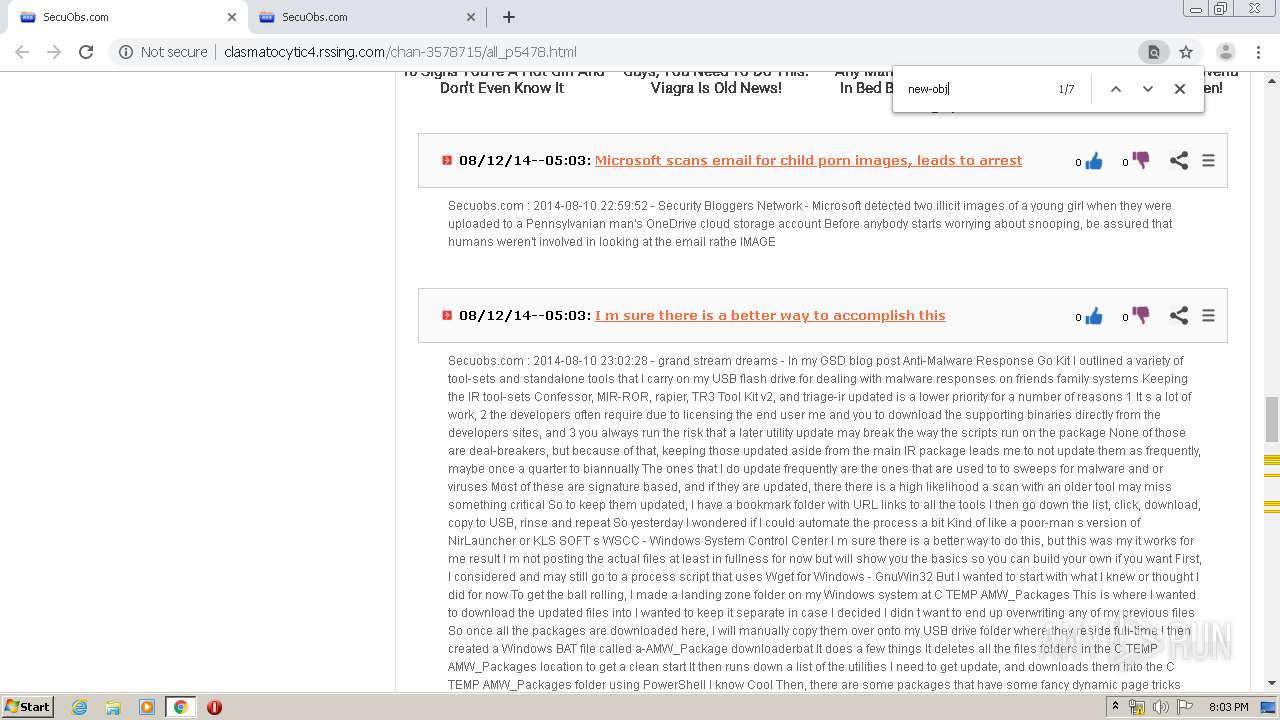
Task: Go back to the previous page
Action: [x=22, y=52]
